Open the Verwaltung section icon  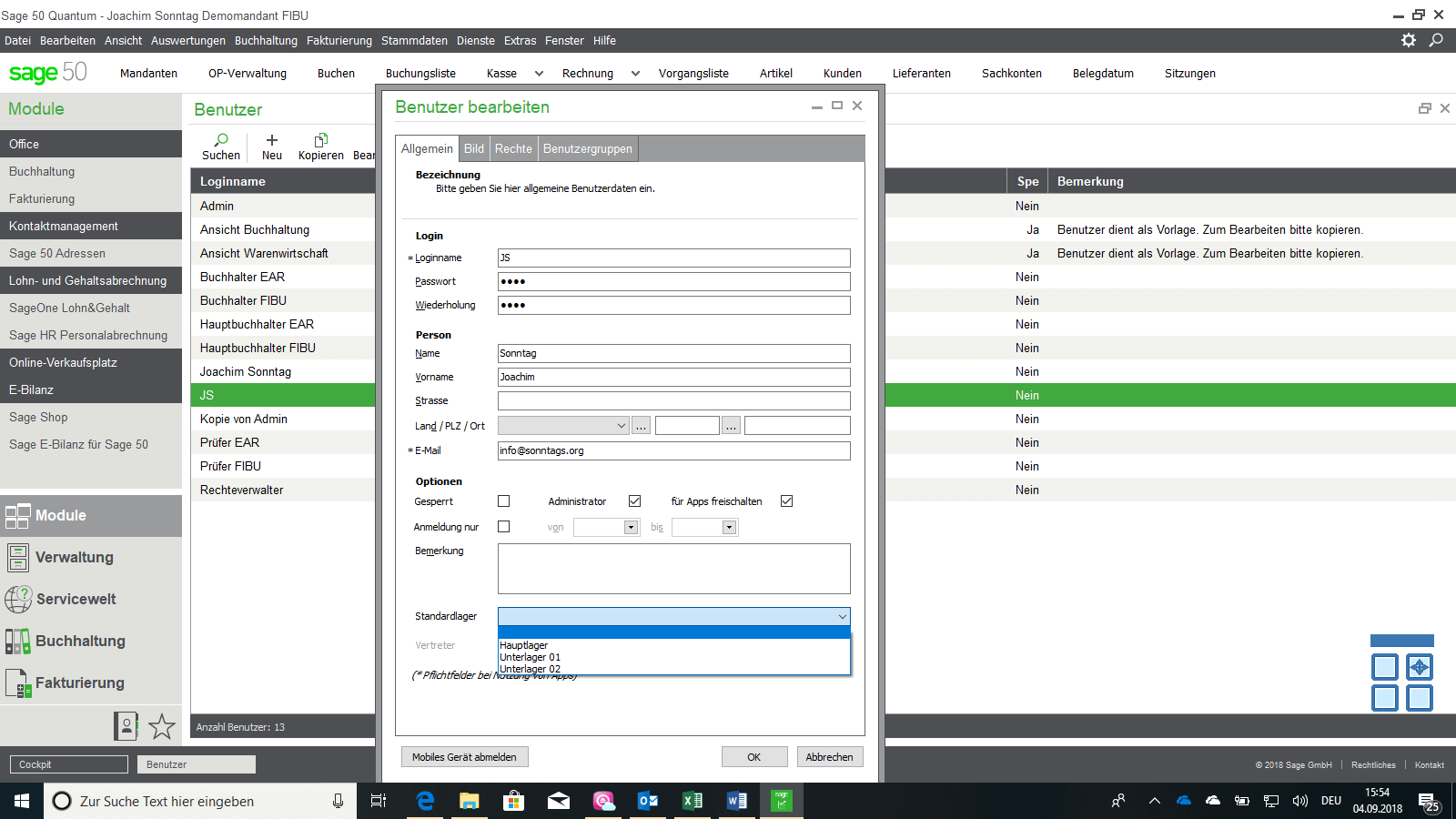(17, 557)
